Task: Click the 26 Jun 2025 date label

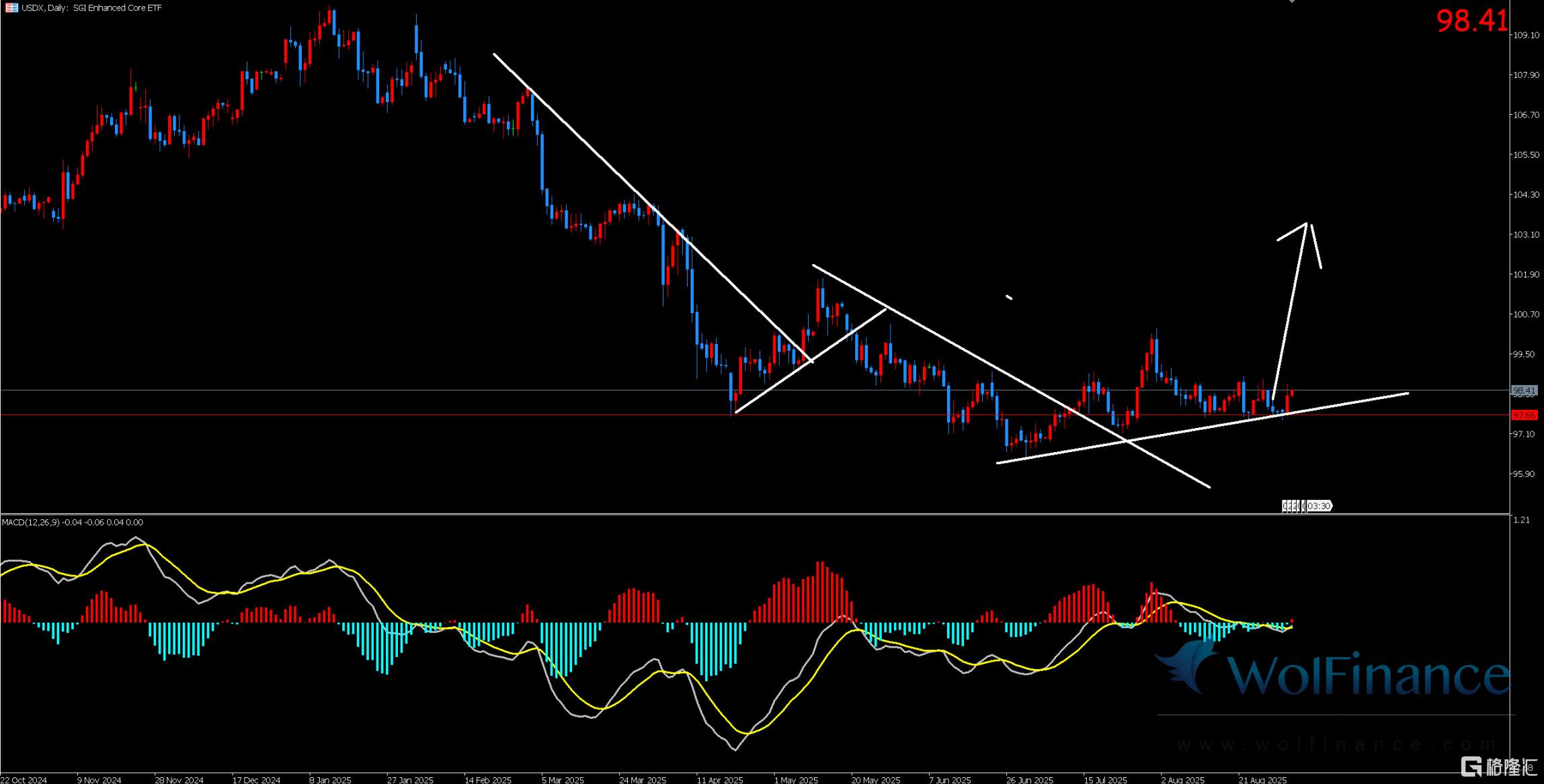Action: 1030,779
